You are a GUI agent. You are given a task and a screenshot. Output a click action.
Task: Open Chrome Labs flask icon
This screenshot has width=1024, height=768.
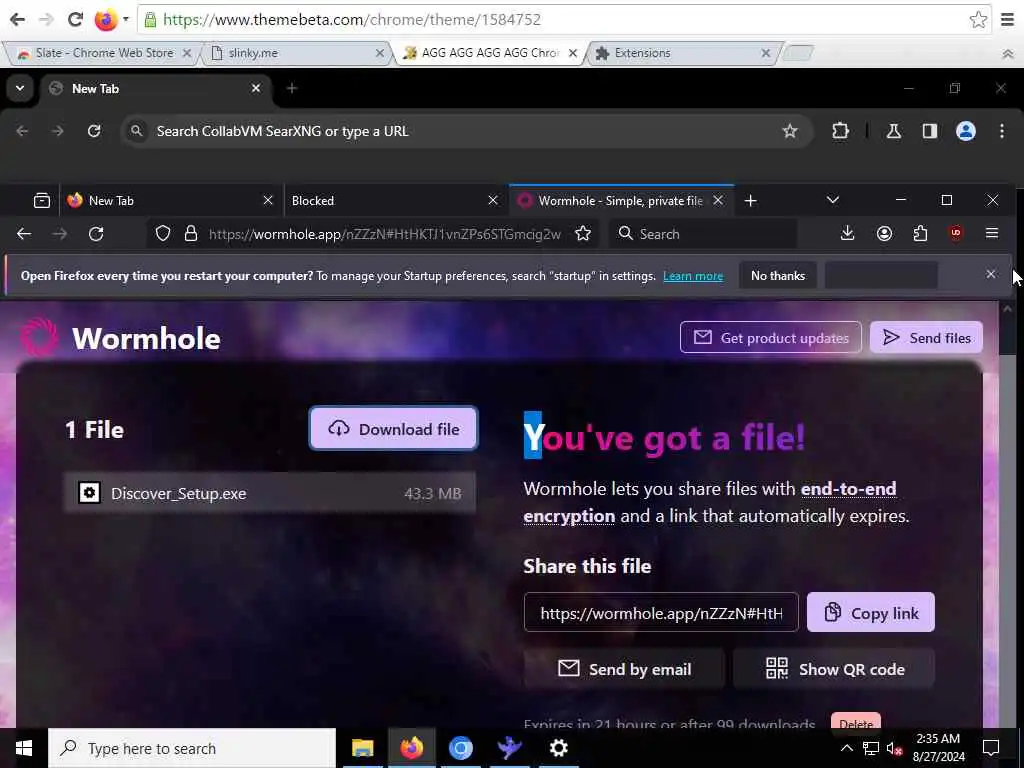tap(893, 131)
